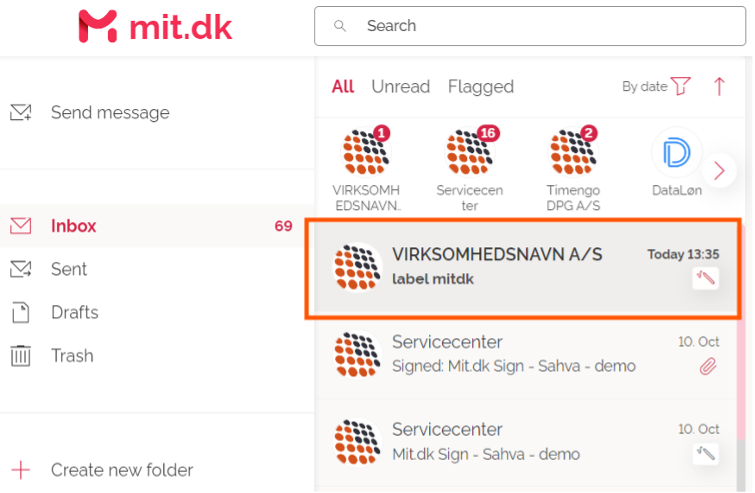Click the Send message envelope icon

click(21, 113)
